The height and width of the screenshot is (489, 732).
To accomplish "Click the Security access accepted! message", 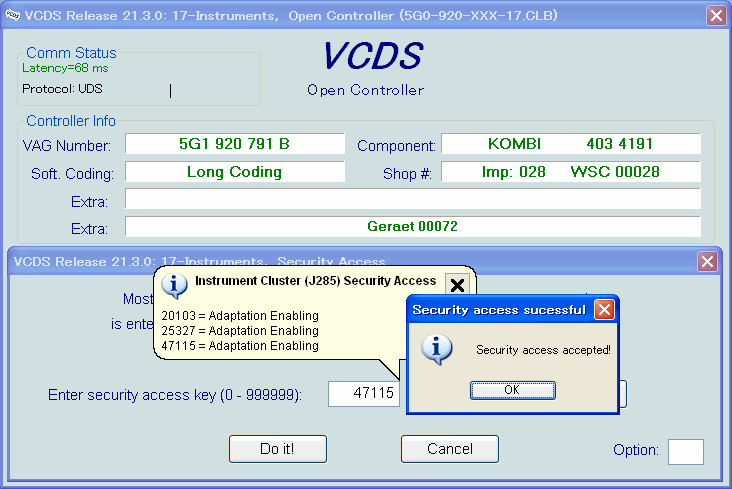I will [x=543, y=350].
